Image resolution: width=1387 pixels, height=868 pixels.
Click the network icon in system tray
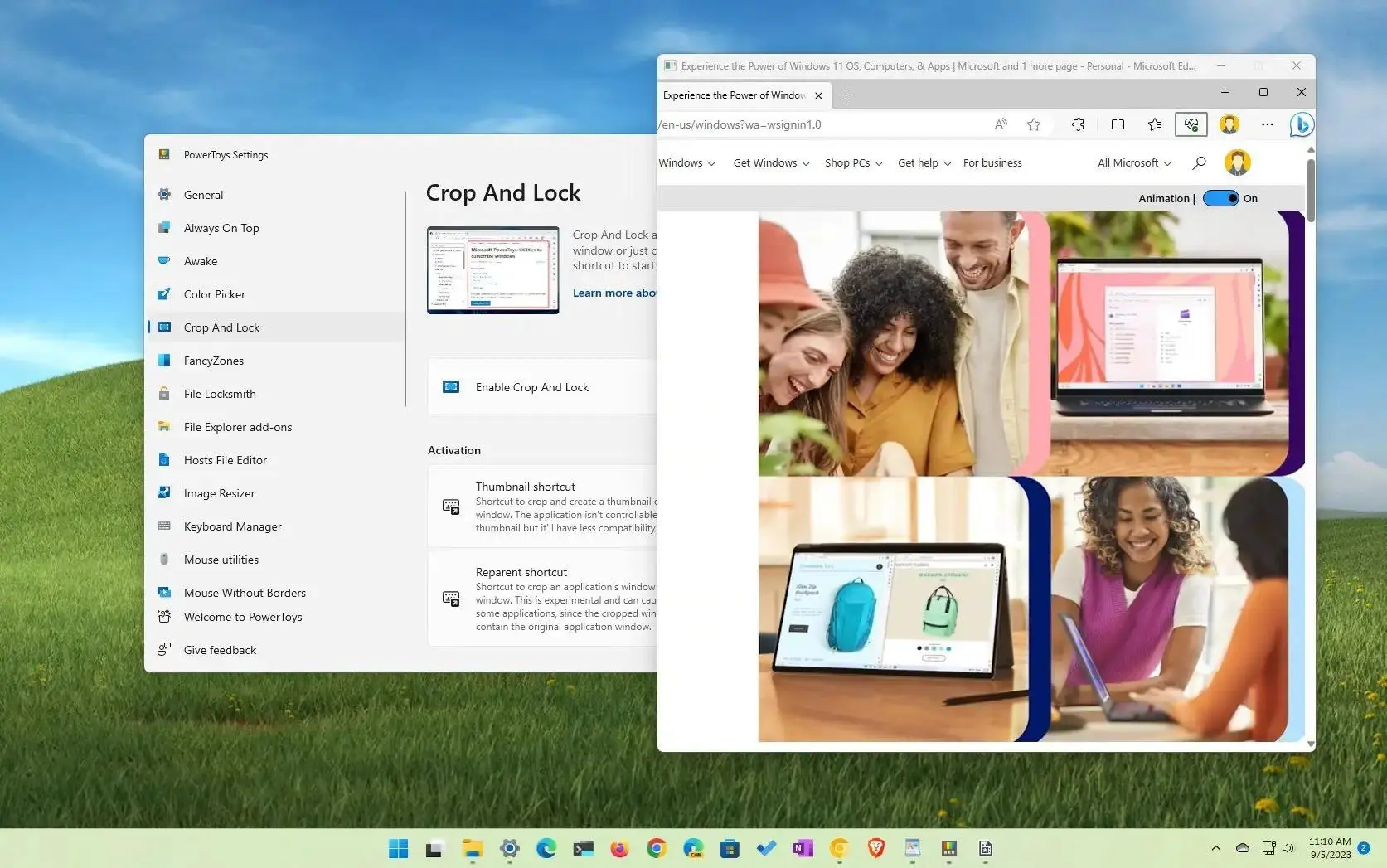[x=1268, y=848]
